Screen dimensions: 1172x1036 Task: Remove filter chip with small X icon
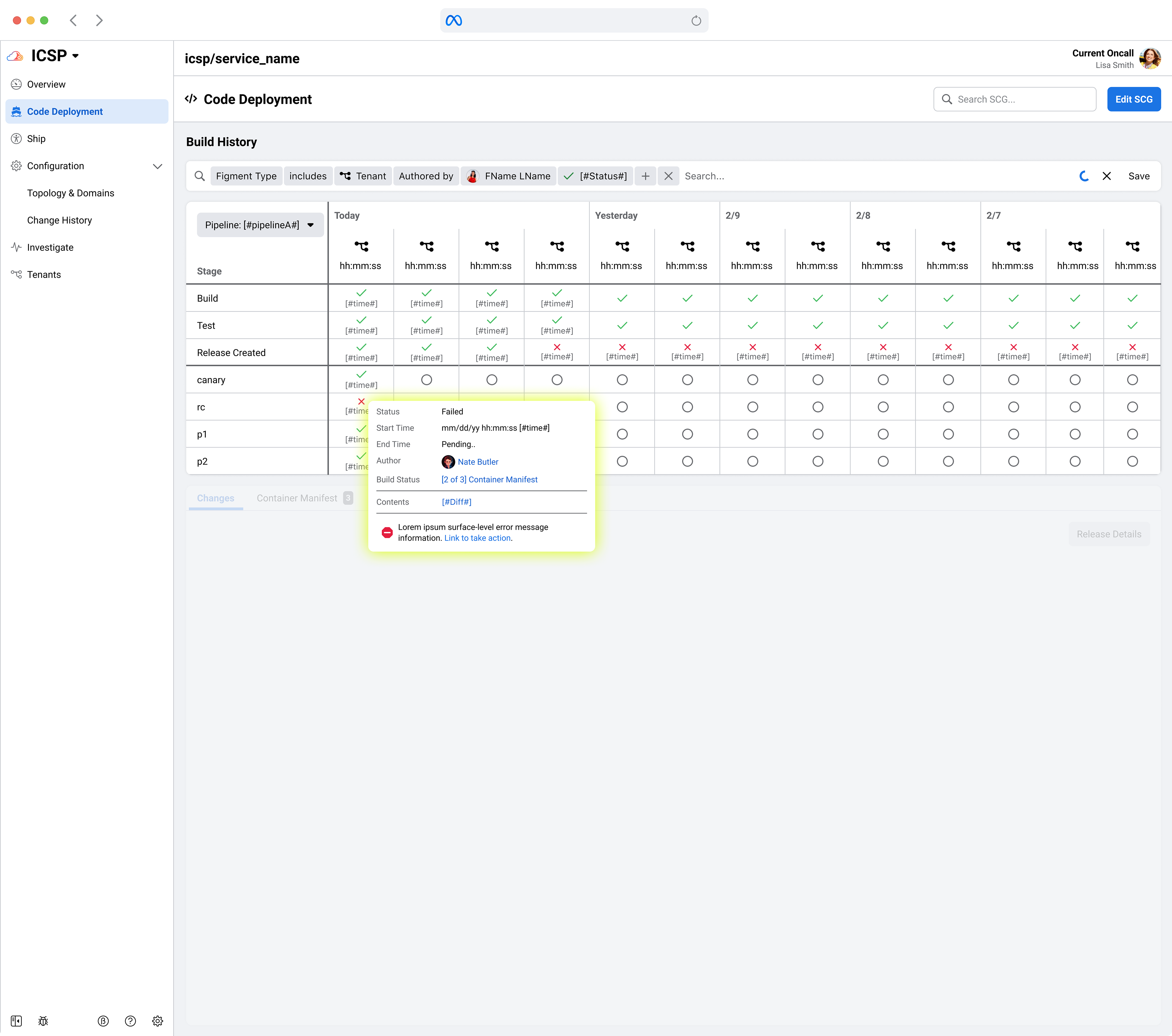[x=668, y=176]
